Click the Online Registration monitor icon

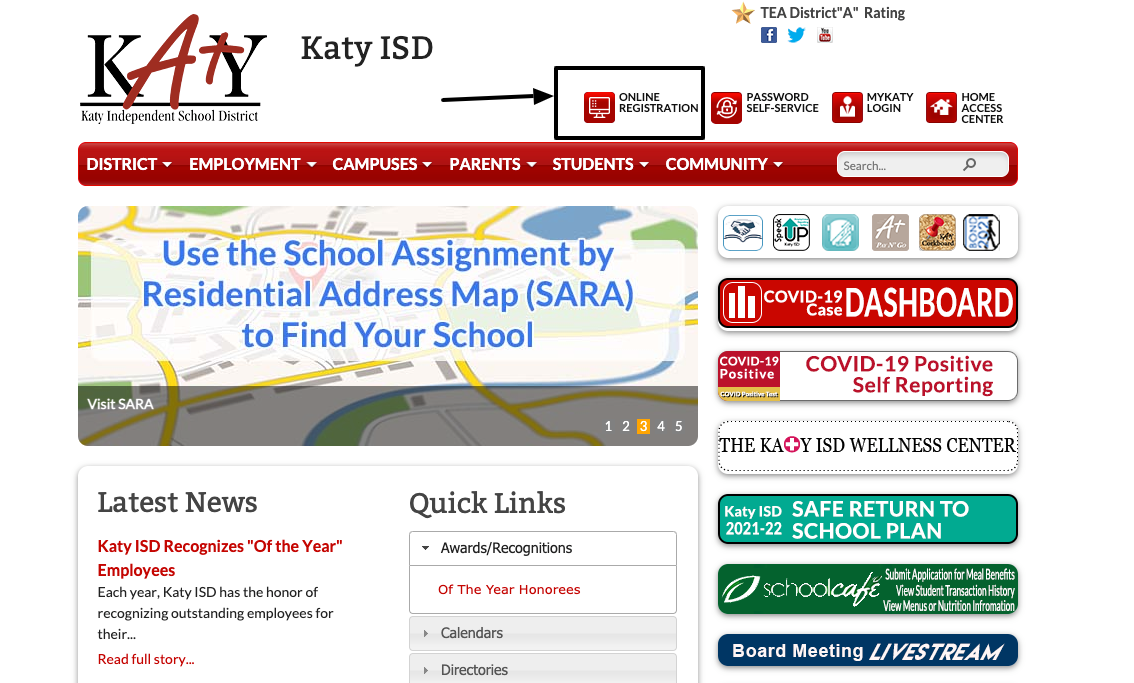tap(600, 108)
